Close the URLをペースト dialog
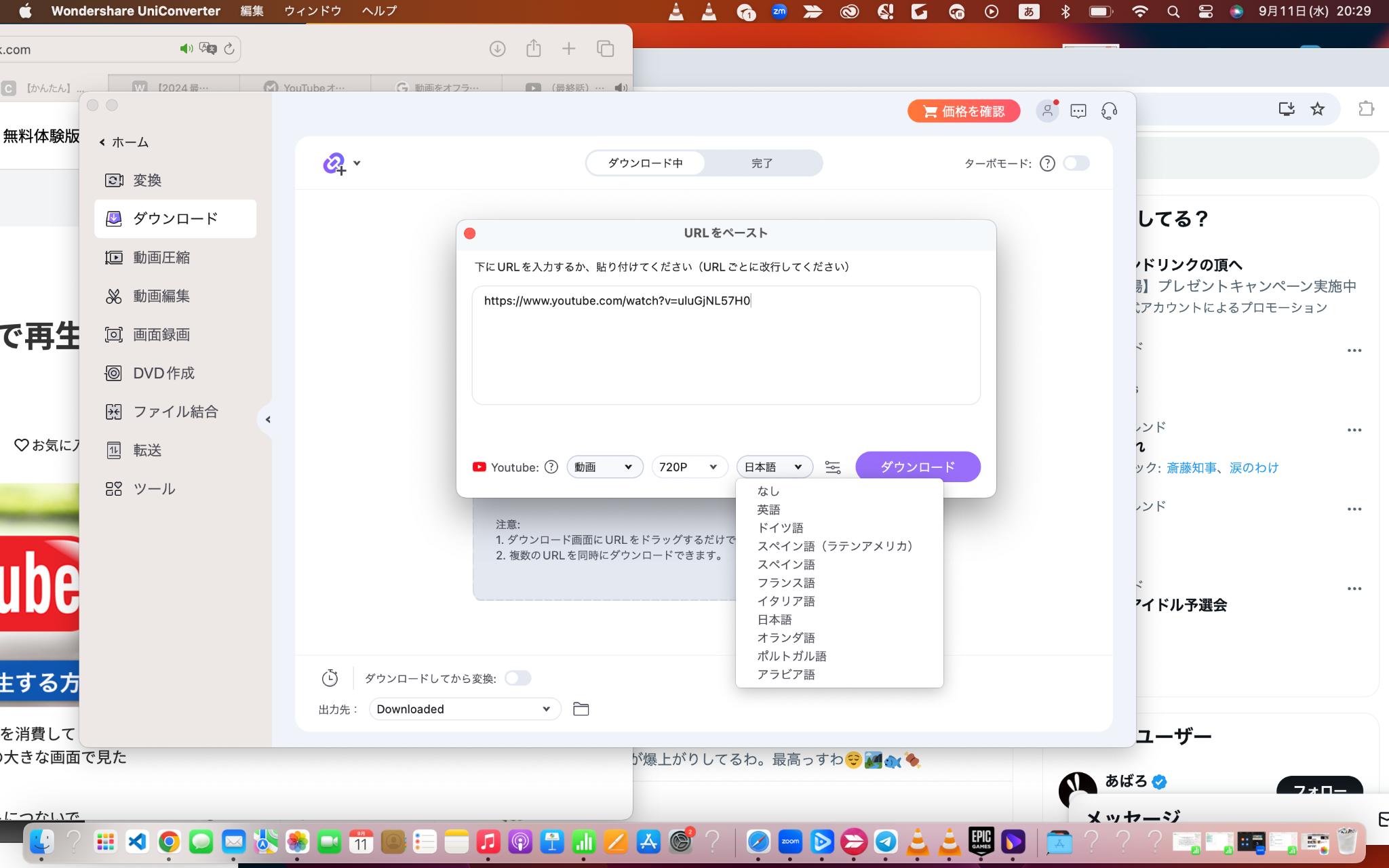This screenshot has height=868, width=1389. pos(469,233)
